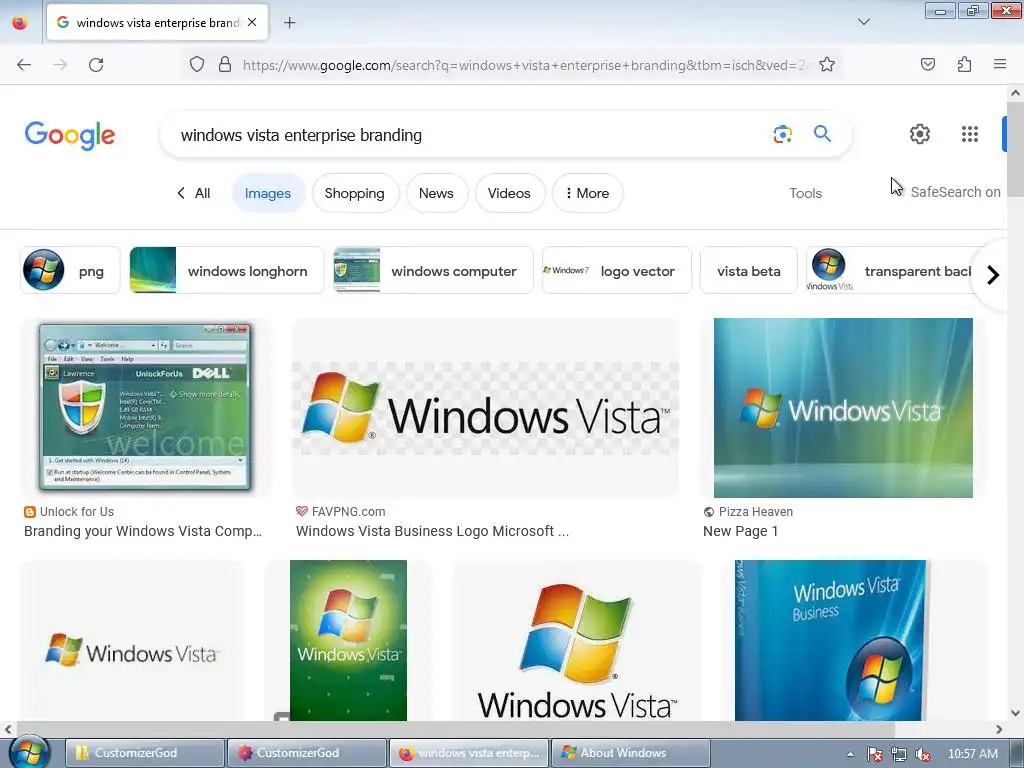
Task: Switch to CustomizerGod app taskbar item
Action: tap(306, 753)
